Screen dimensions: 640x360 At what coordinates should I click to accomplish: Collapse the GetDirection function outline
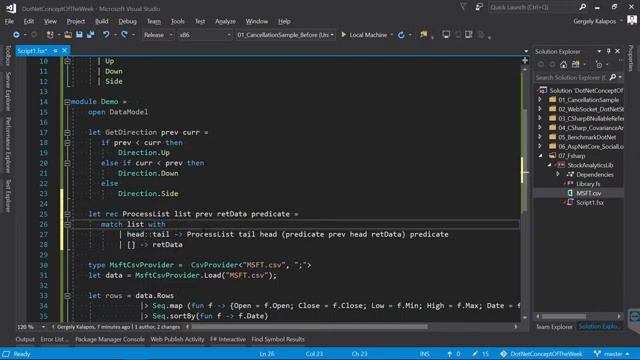[x=67, y=132]
